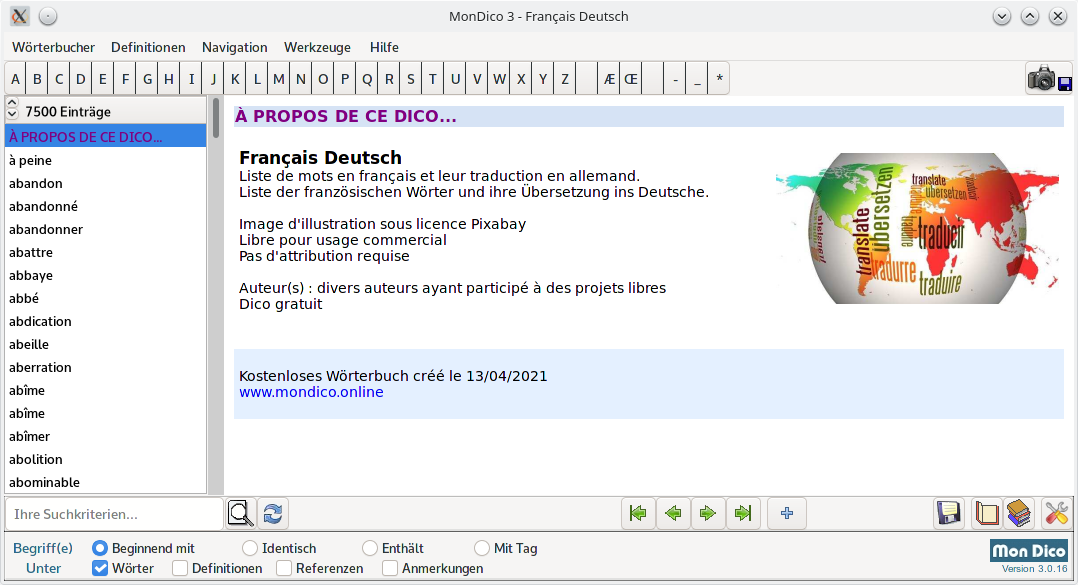Select the entry 'abolition'

(106, 460)
